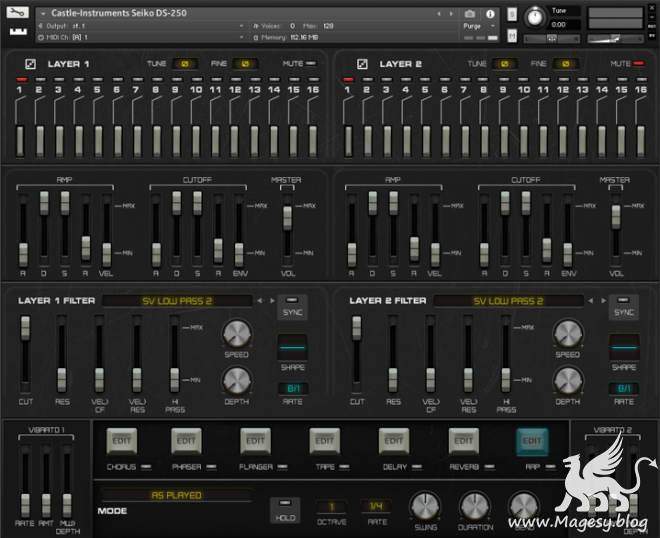The image size is (660, 538).
Task: Click the Delay Edit button
Action: coord(394,441)
